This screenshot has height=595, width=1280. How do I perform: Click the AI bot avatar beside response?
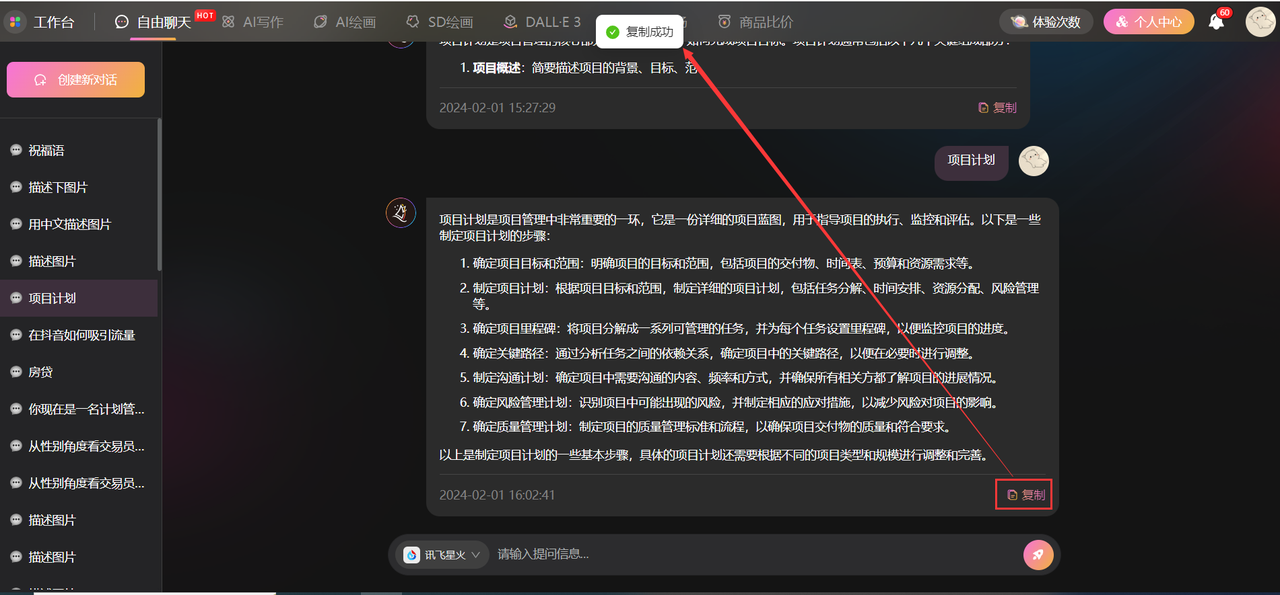tap(401, 212)
